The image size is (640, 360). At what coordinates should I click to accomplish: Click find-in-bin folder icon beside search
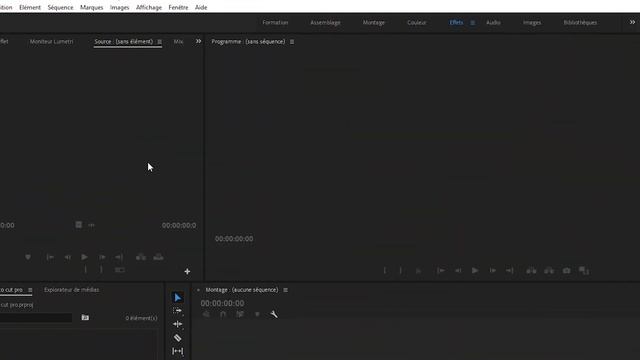coord(85,318)
